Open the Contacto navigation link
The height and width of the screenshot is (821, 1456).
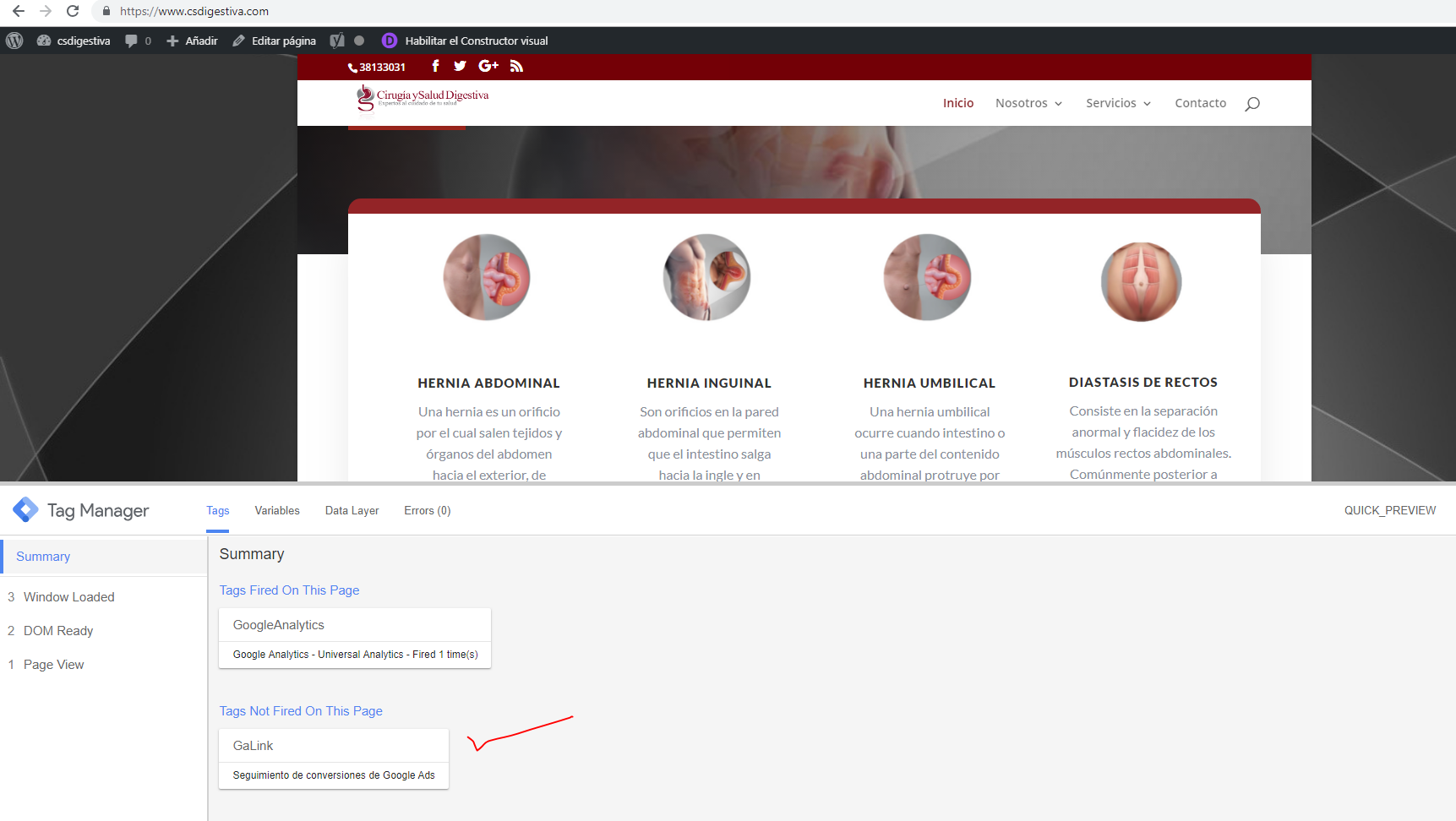point(1200,103)
